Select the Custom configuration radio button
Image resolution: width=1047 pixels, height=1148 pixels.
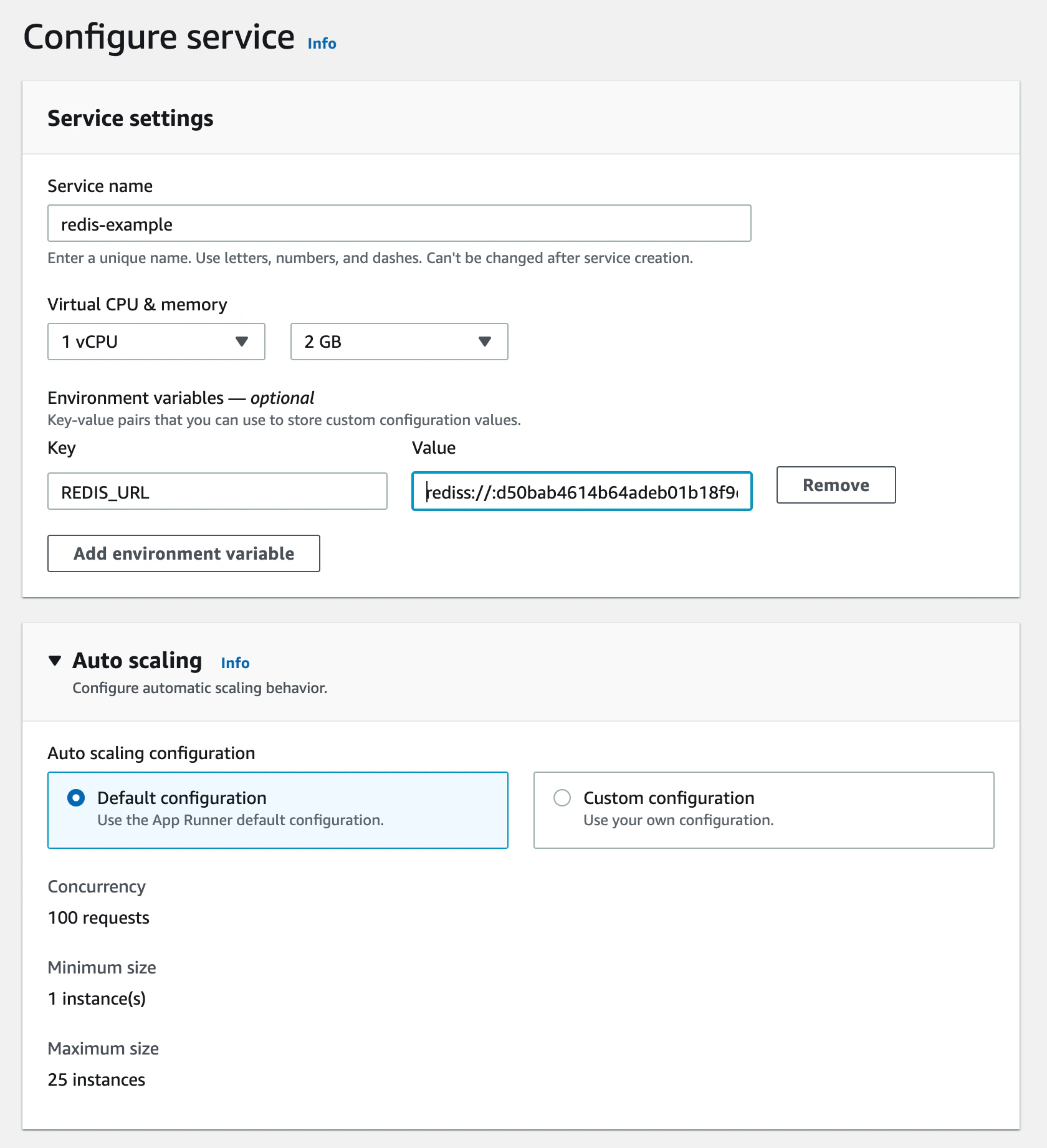[x=562, y=798]
